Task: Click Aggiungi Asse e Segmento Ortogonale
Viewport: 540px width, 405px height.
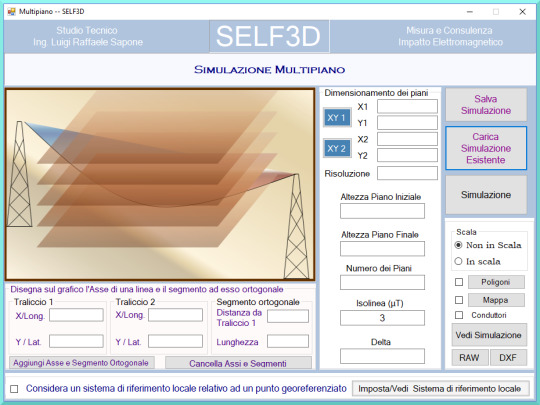Action: click(82, 363)
